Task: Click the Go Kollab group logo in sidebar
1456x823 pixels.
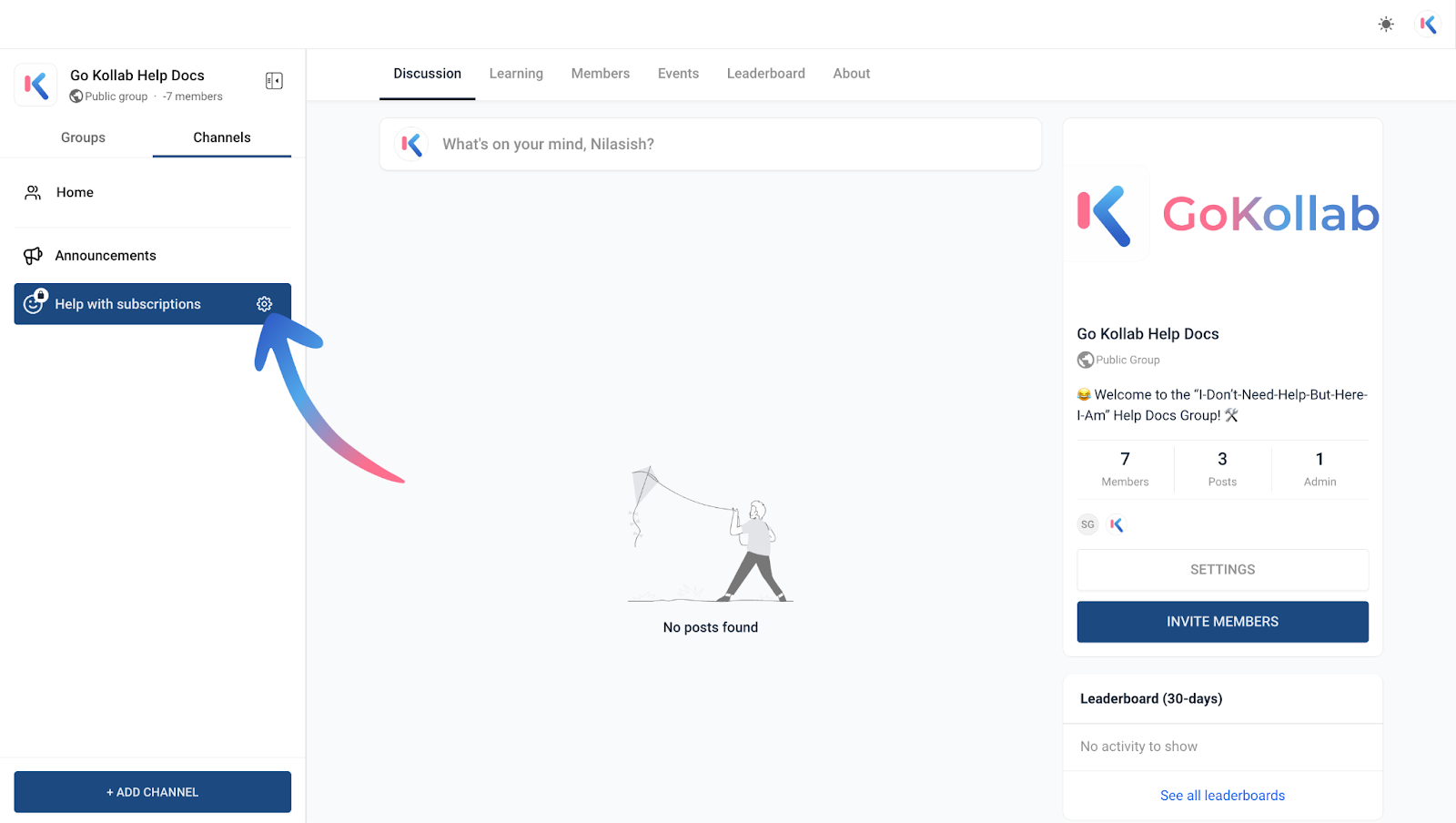Action: tap(35, 86)
